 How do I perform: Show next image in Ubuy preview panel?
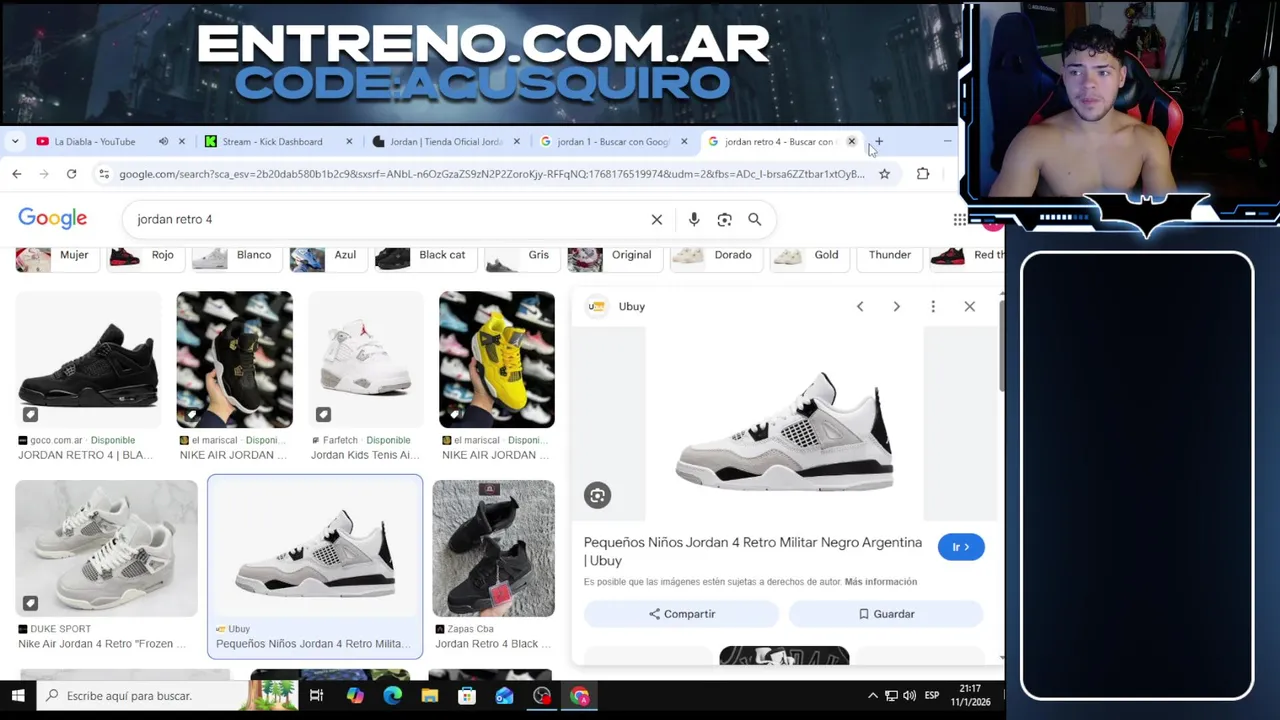click(896, 307)
